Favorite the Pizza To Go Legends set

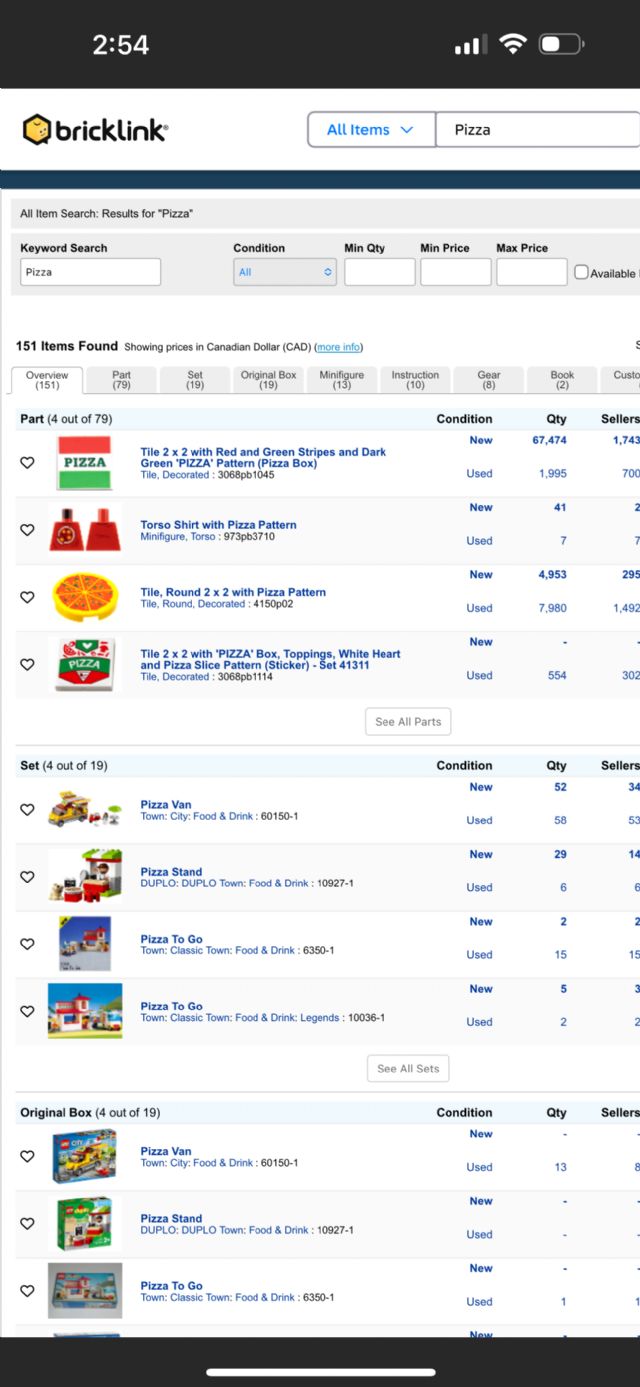(28, 1011)
